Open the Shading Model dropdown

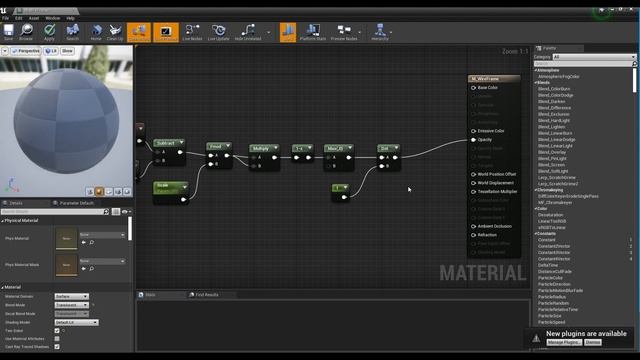pos(77,322)
